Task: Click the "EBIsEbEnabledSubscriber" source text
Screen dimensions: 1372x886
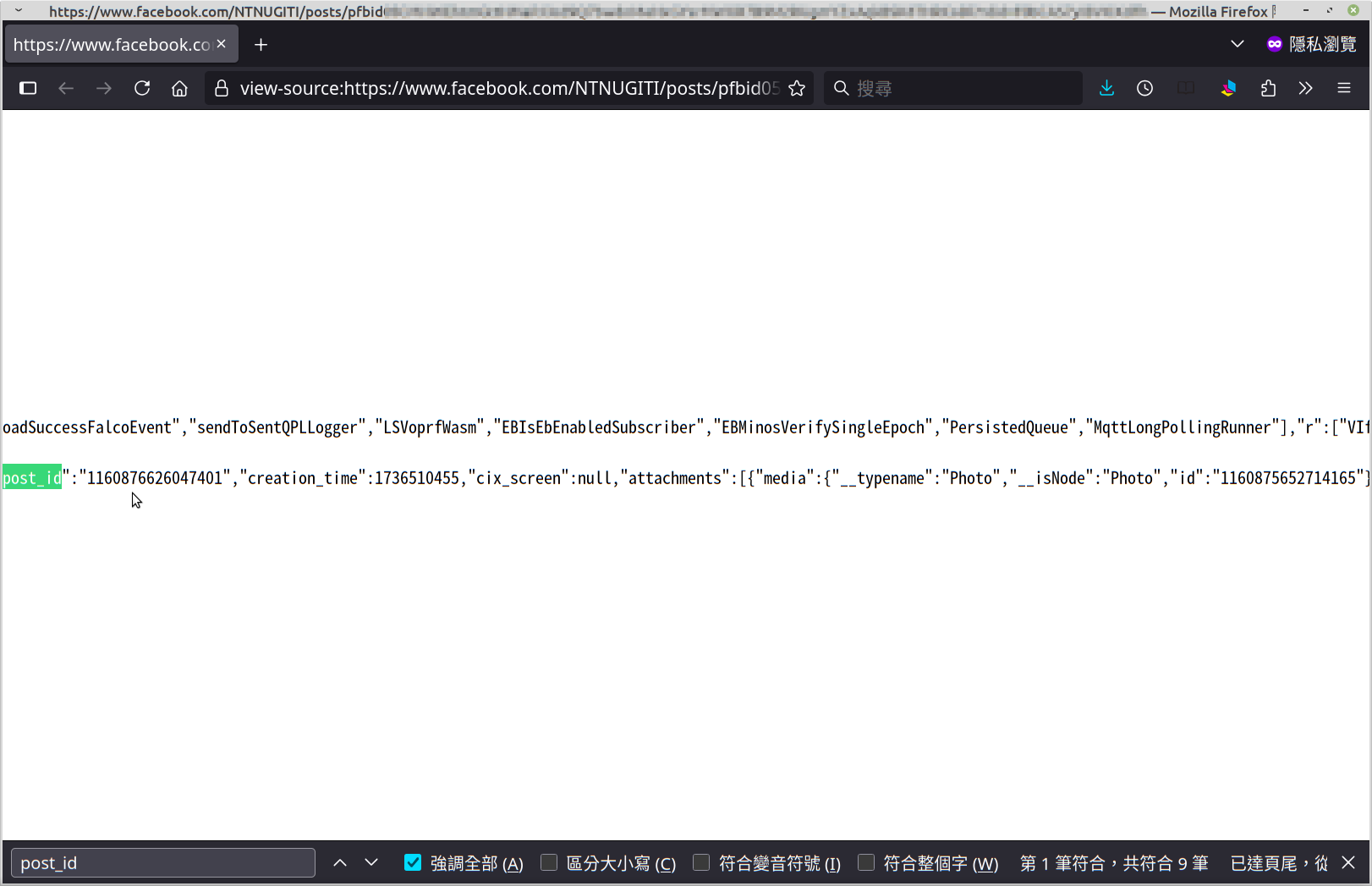Action: (599, 427)
